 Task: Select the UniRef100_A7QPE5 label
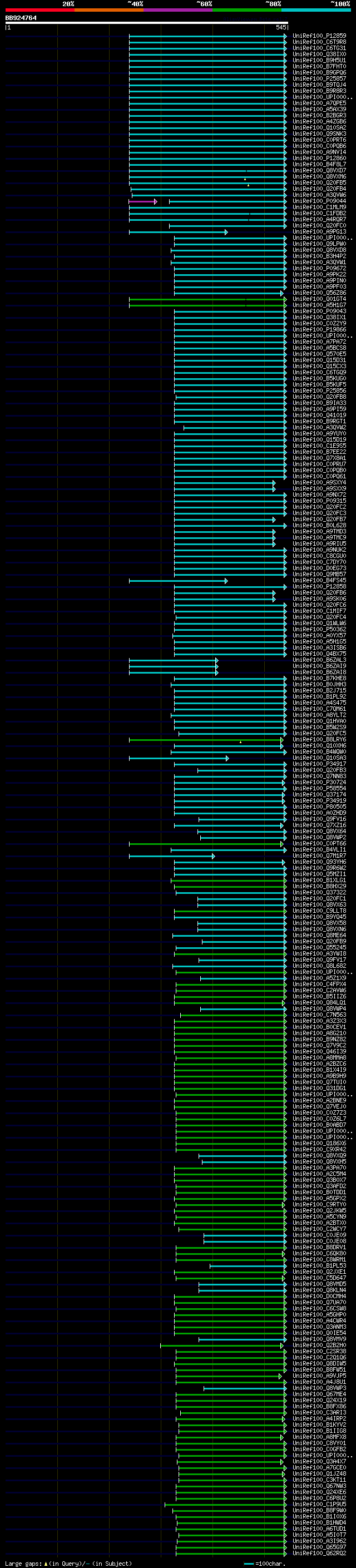click(319, 103)
